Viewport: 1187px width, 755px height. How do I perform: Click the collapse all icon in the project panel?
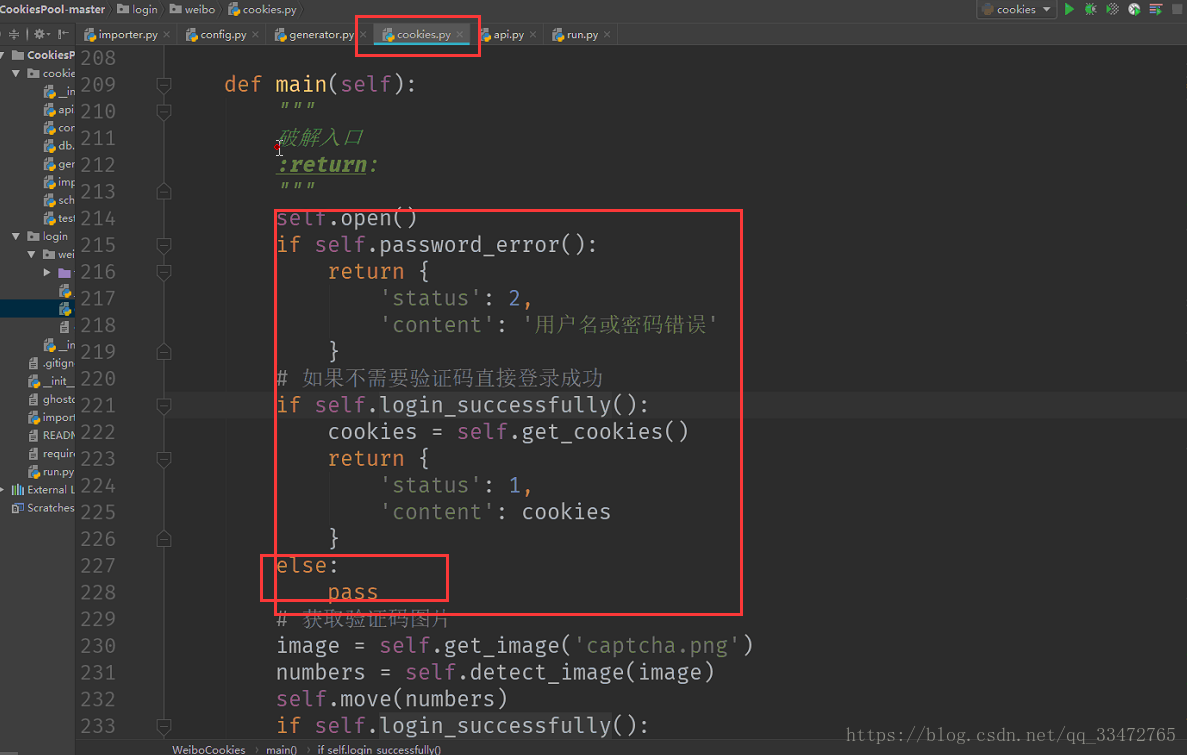[14, 34]
